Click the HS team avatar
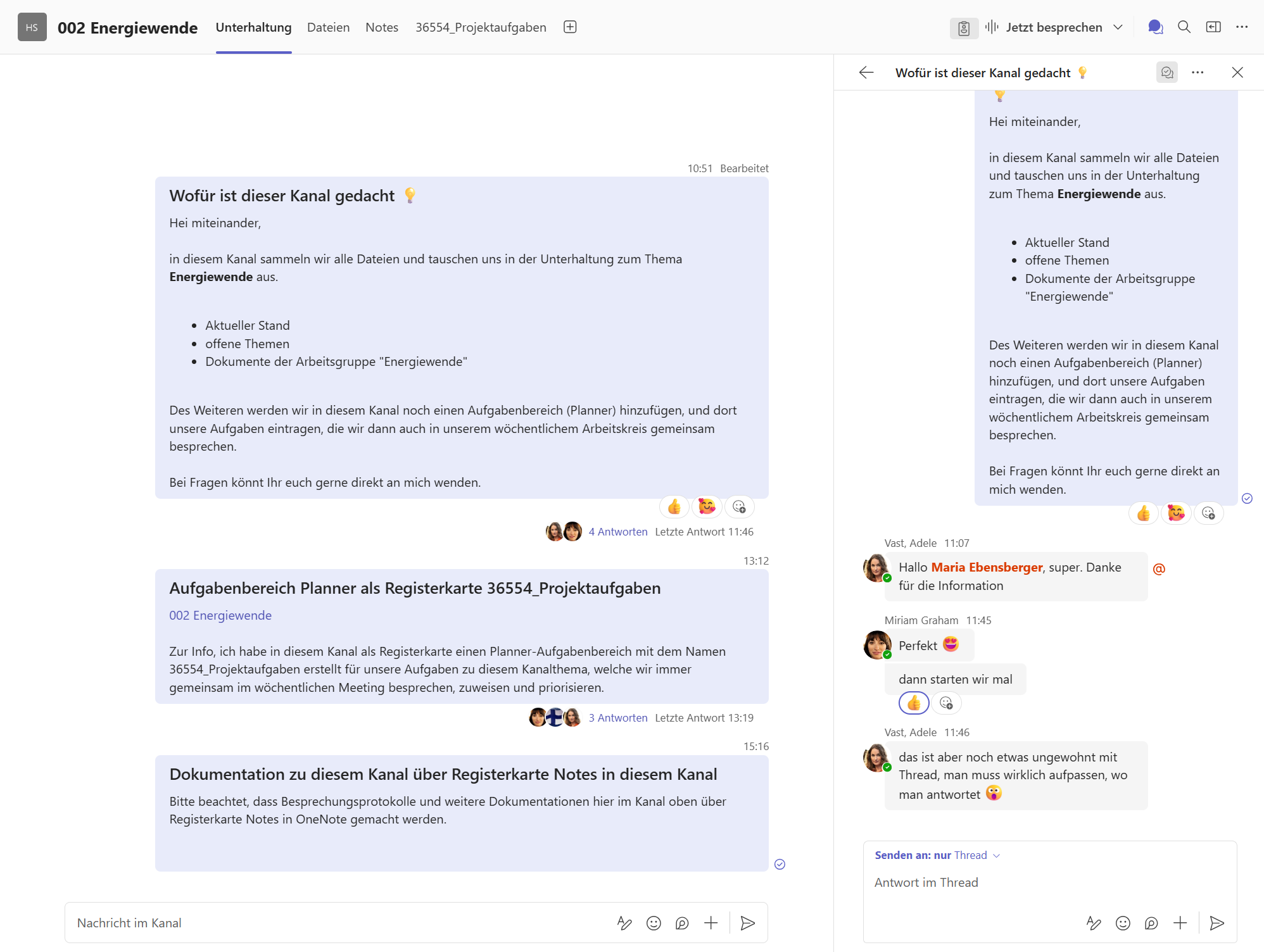 pyautogui.click(x=32, y=27)
